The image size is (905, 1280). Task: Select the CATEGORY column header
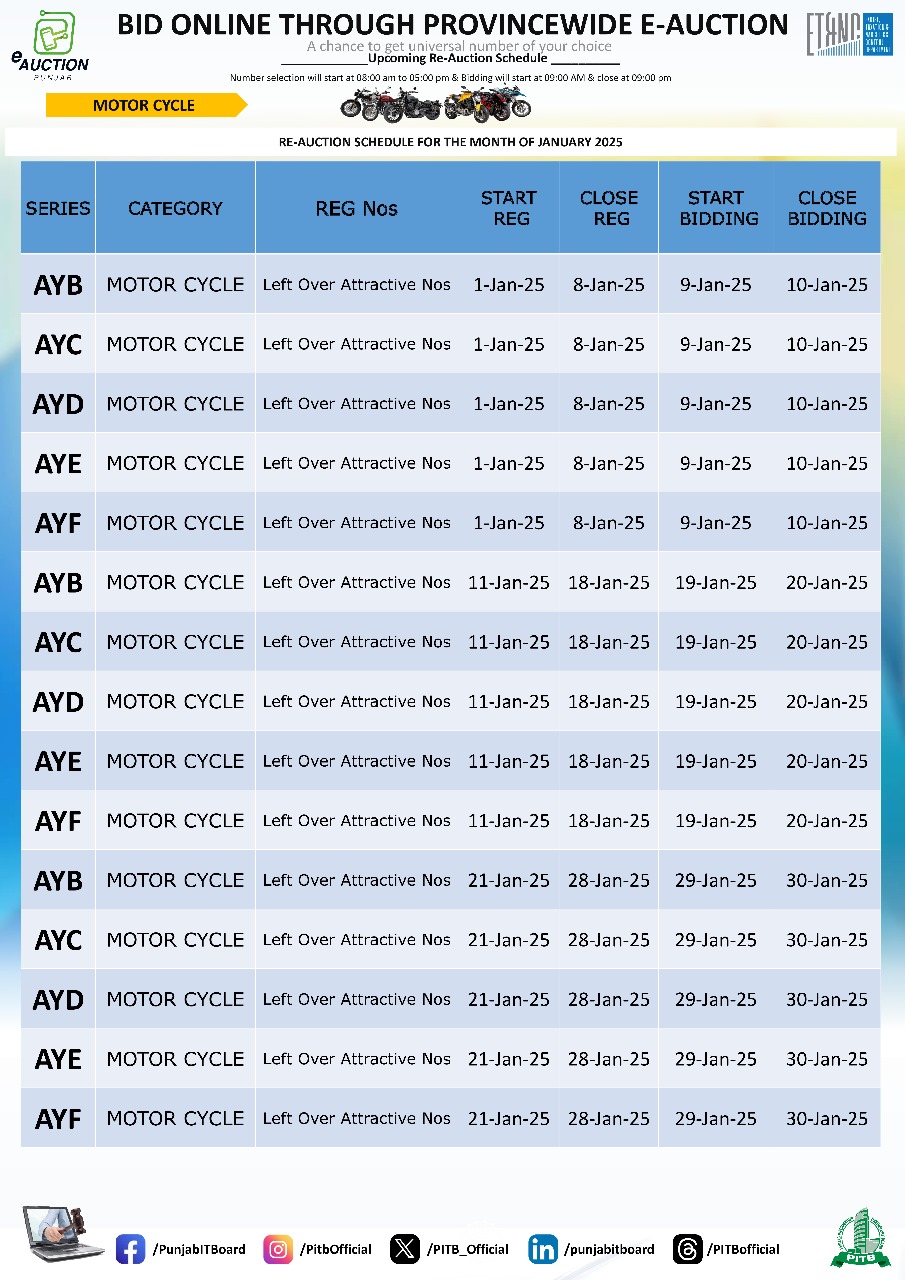pyautogui.click(x=175, y=208)
